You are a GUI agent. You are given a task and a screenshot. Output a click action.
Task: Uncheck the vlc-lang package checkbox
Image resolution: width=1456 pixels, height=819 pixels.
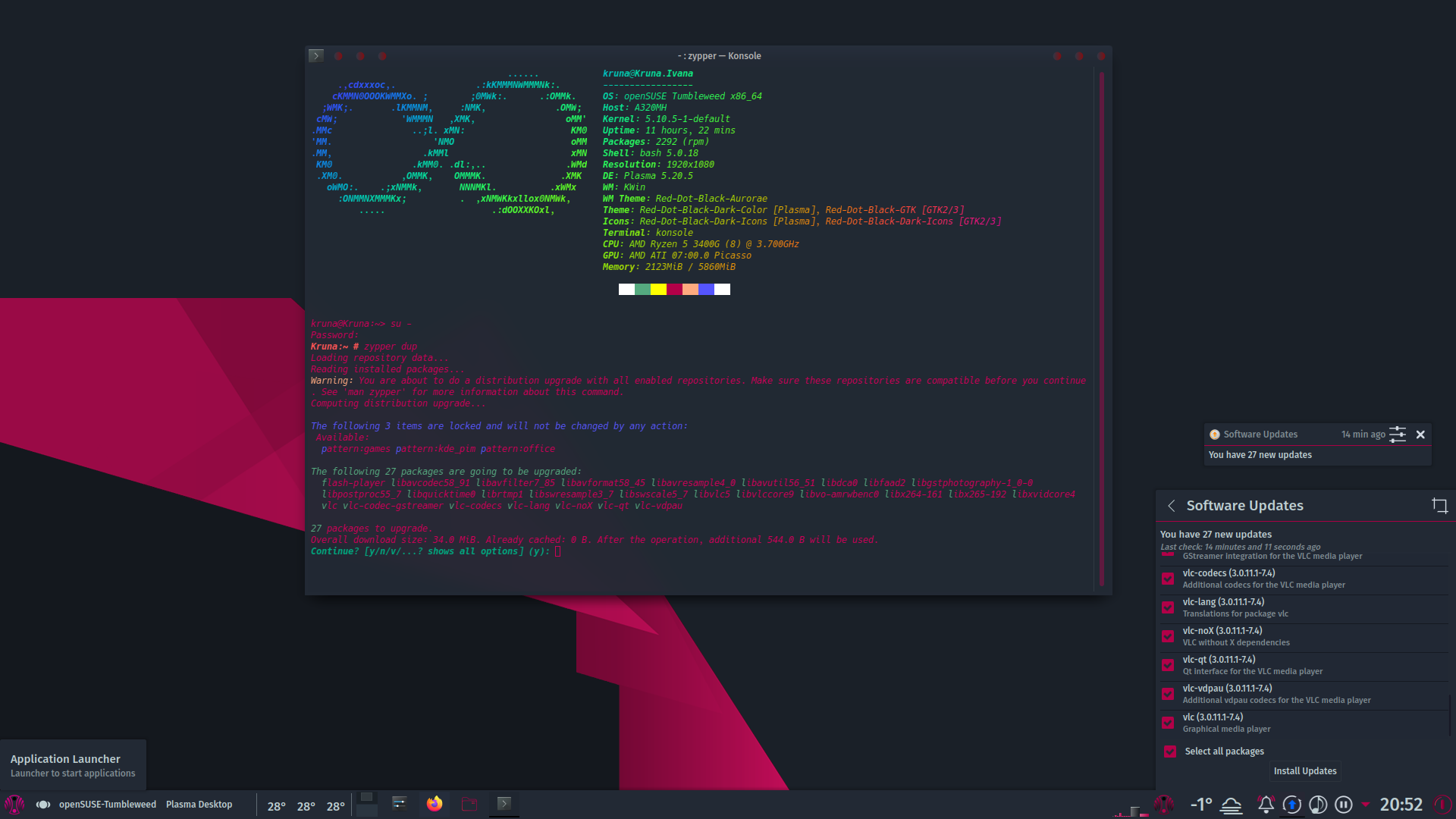point(1168,608)
